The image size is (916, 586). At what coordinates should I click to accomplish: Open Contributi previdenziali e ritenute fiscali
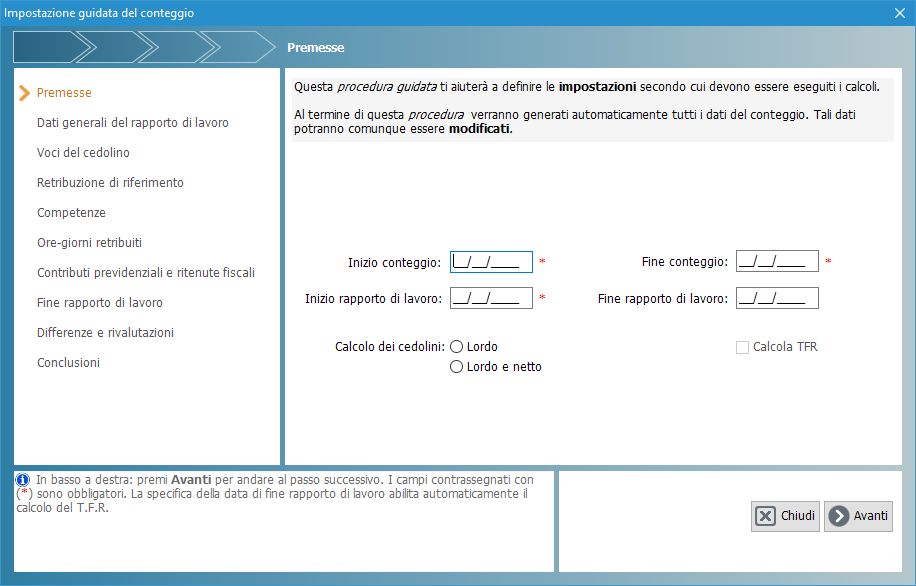pyautogui.click(x=146, y=272)
